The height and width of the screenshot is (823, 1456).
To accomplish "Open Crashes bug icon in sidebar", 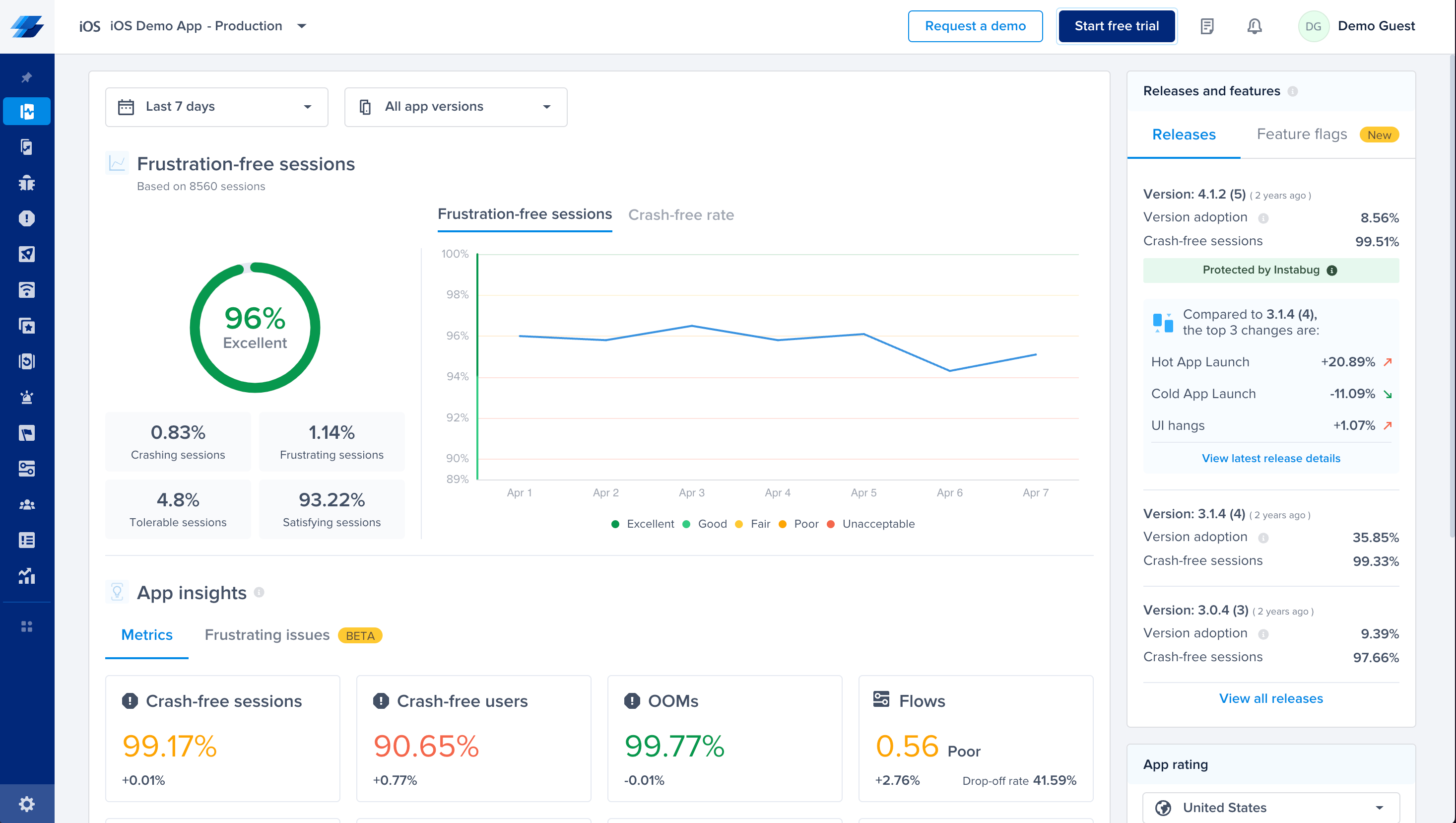I will 27,183.
